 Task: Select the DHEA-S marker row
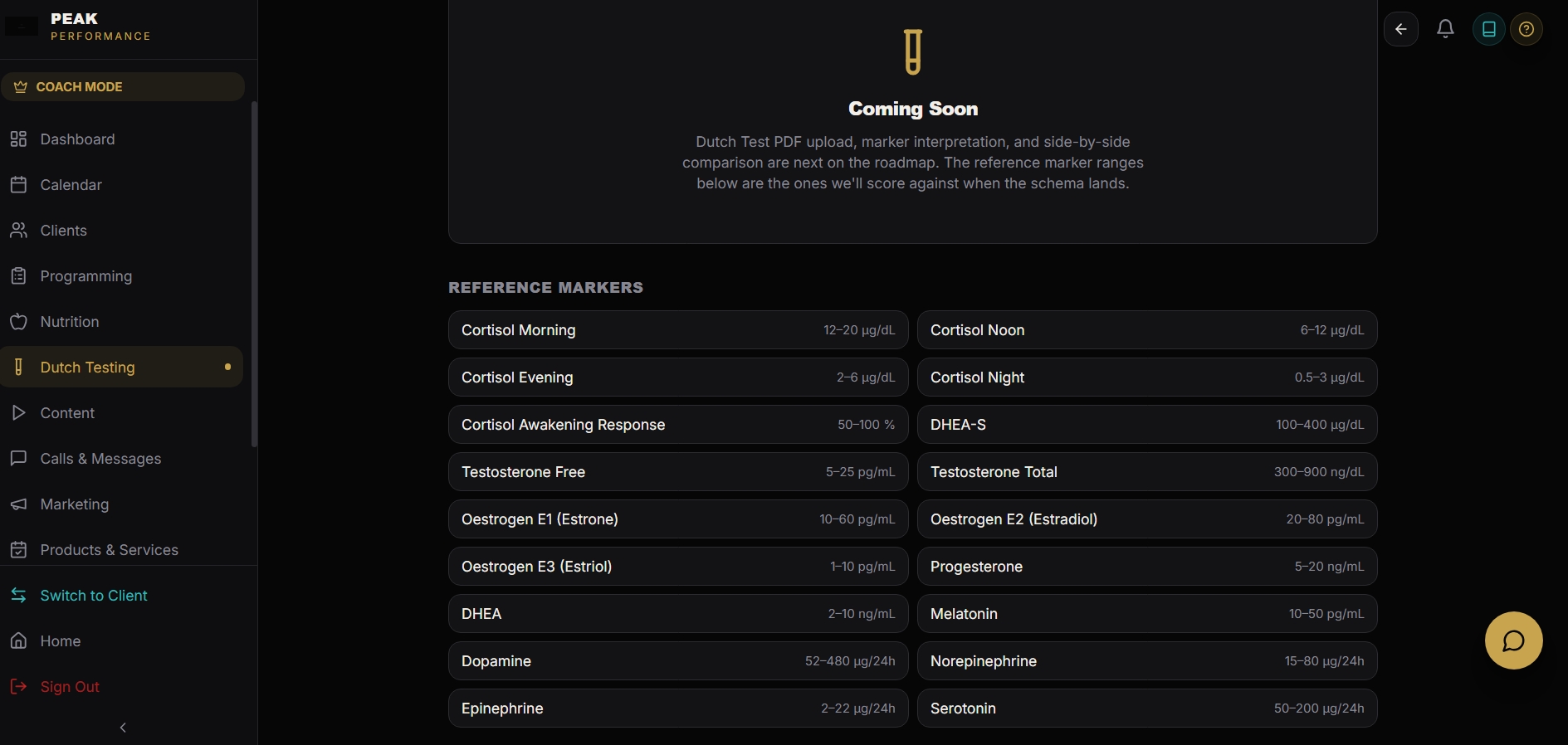[x=1147, y=424]
